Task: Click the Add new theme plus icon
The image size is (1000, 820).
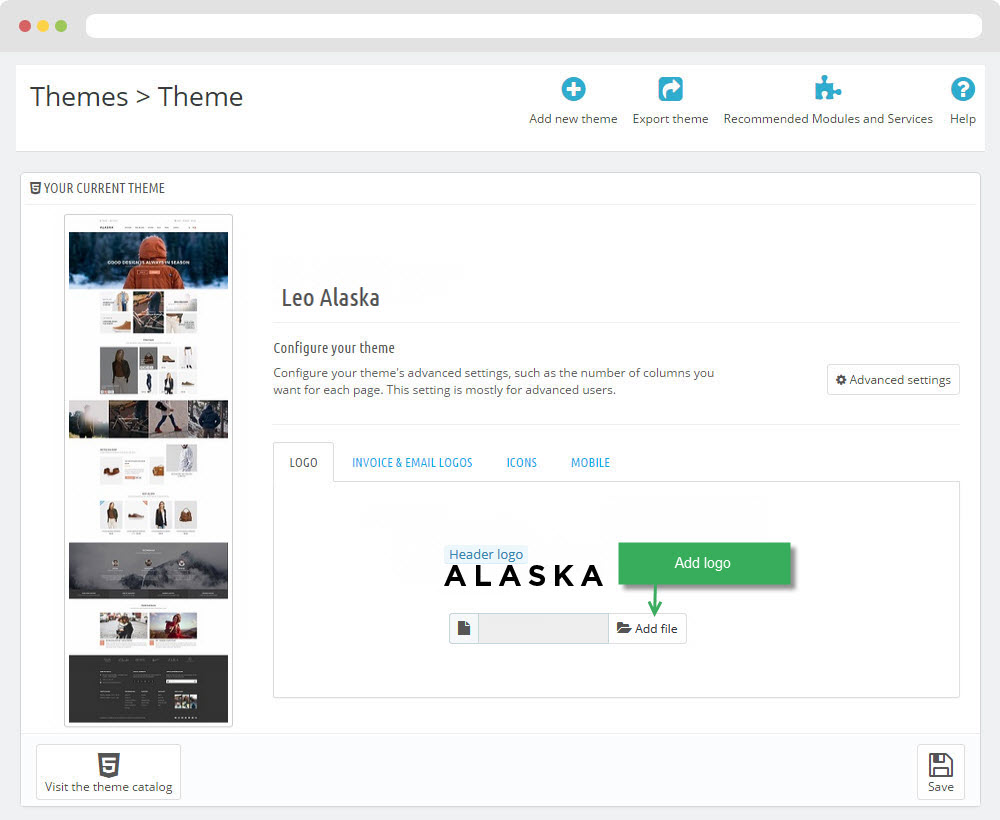Action: tap(573, 89)
